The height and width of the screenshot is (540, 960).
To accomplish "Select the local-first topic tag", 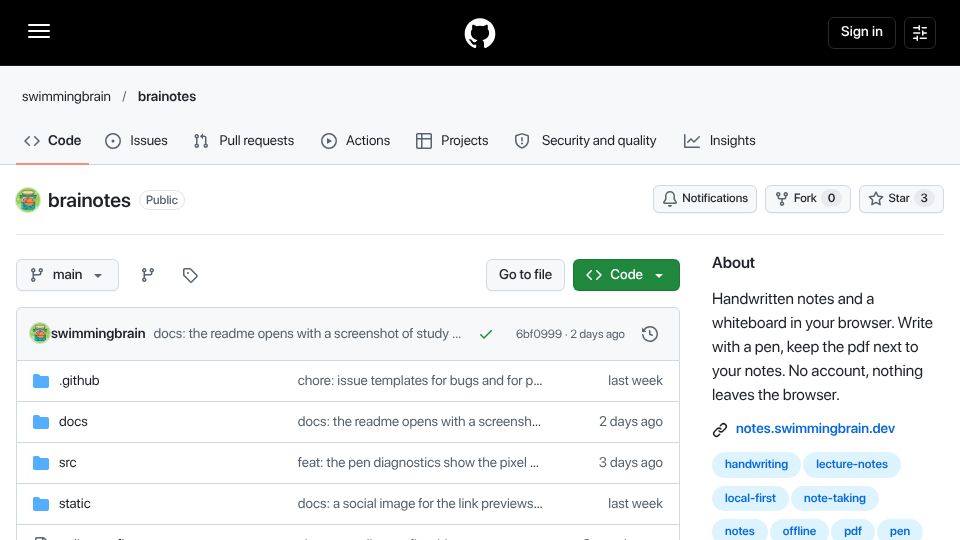I will click(750, 498).
